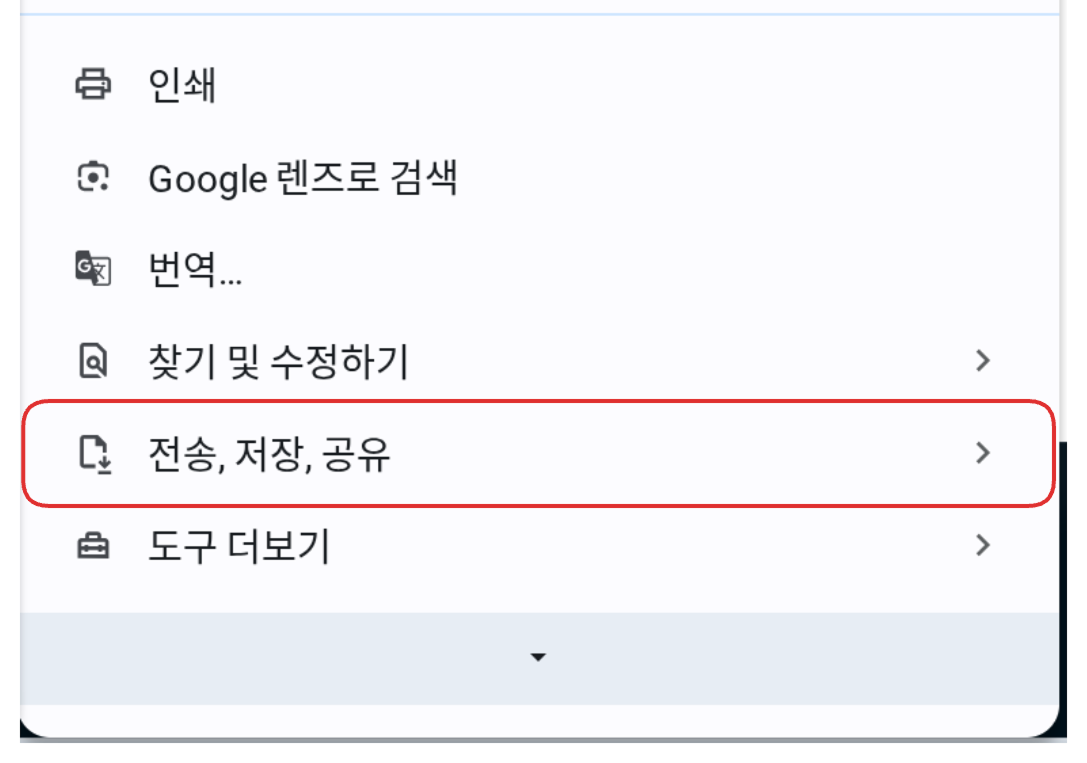1087x763 pixels.
Task: Click the small down arrow at menu bottom
Action: click(539, 657)
